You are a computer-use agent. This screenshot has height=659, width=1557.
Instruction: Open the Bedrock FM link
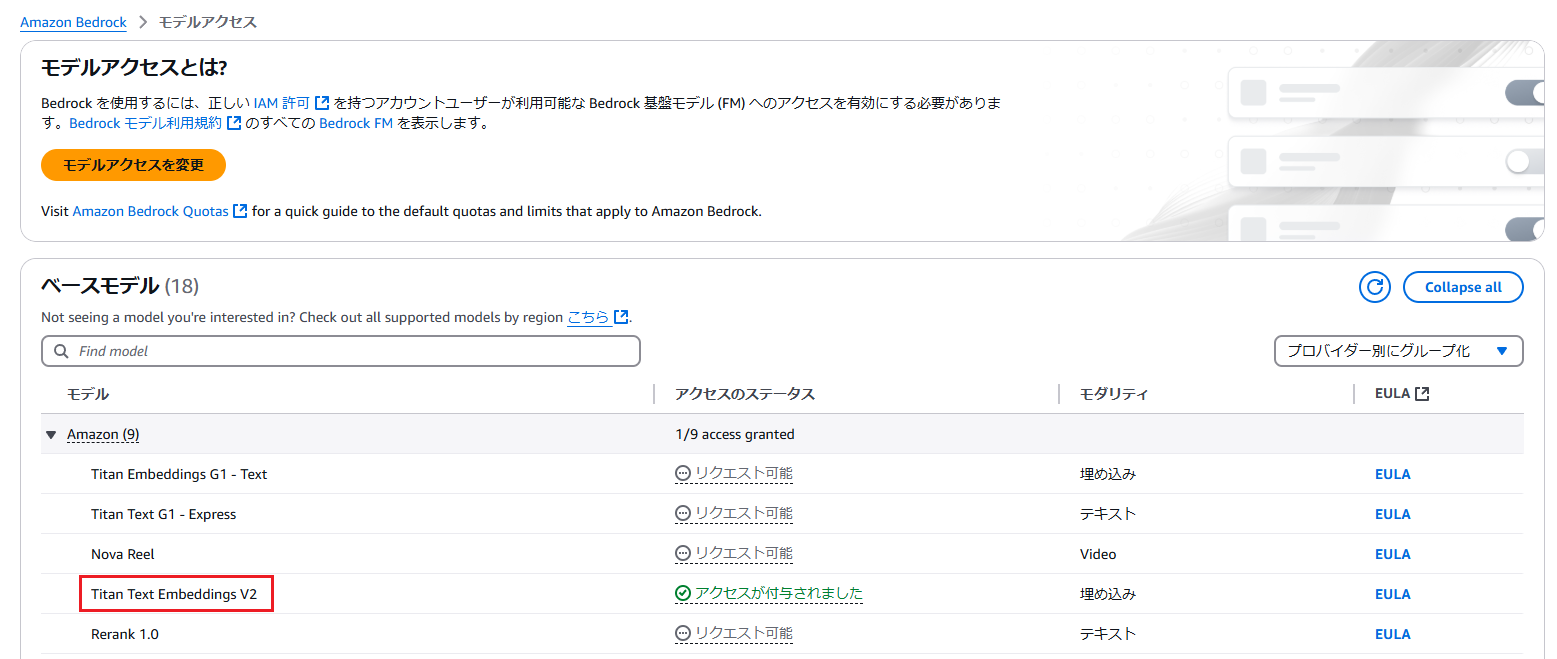click(356, 124)
